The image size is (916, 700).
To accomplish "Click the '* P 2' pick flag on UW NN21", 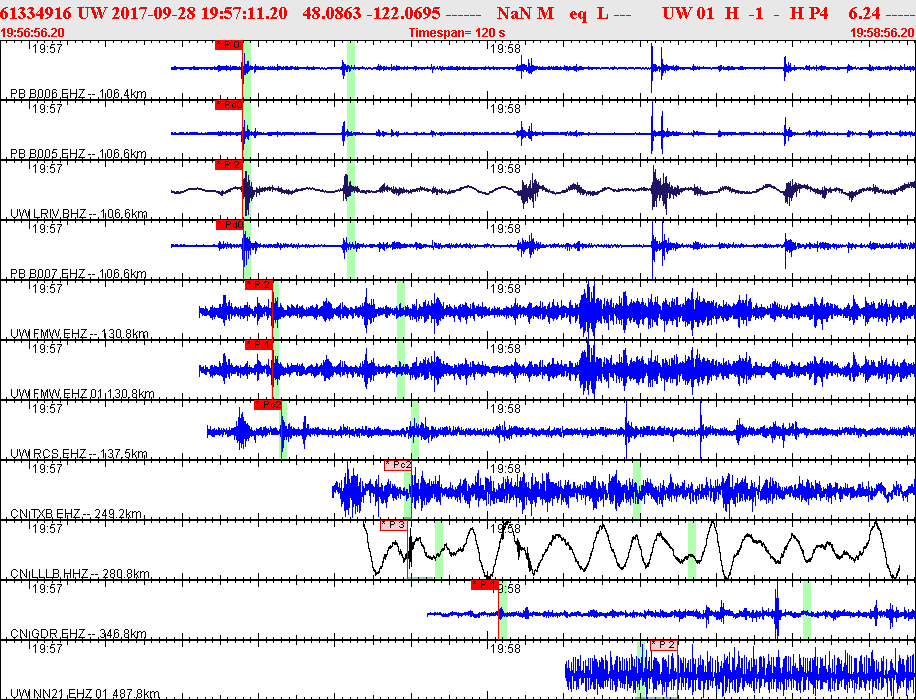I will tap(664, 645).
